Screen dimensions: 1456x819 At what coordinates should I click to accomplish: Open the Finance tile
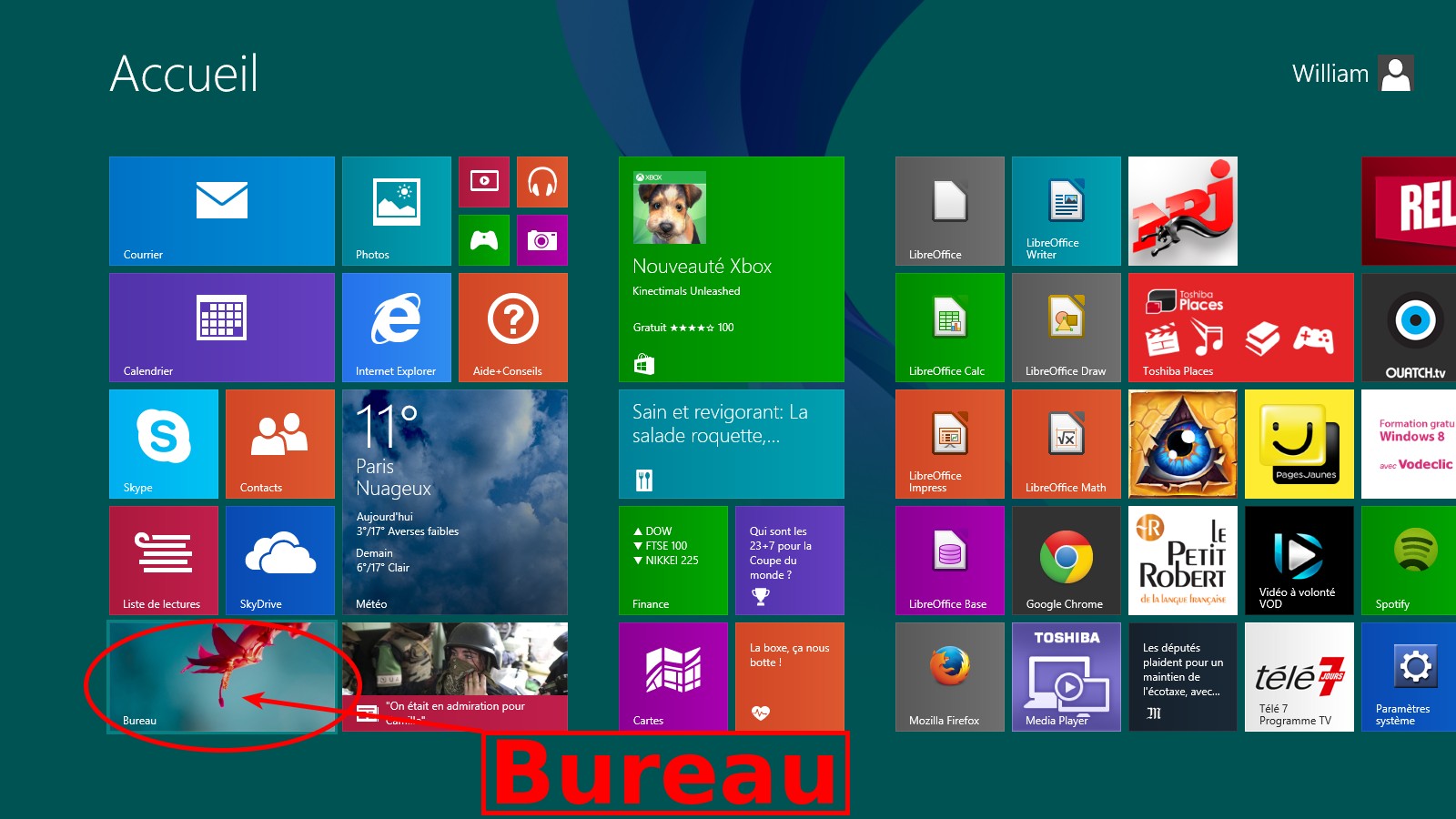[673, 561]
